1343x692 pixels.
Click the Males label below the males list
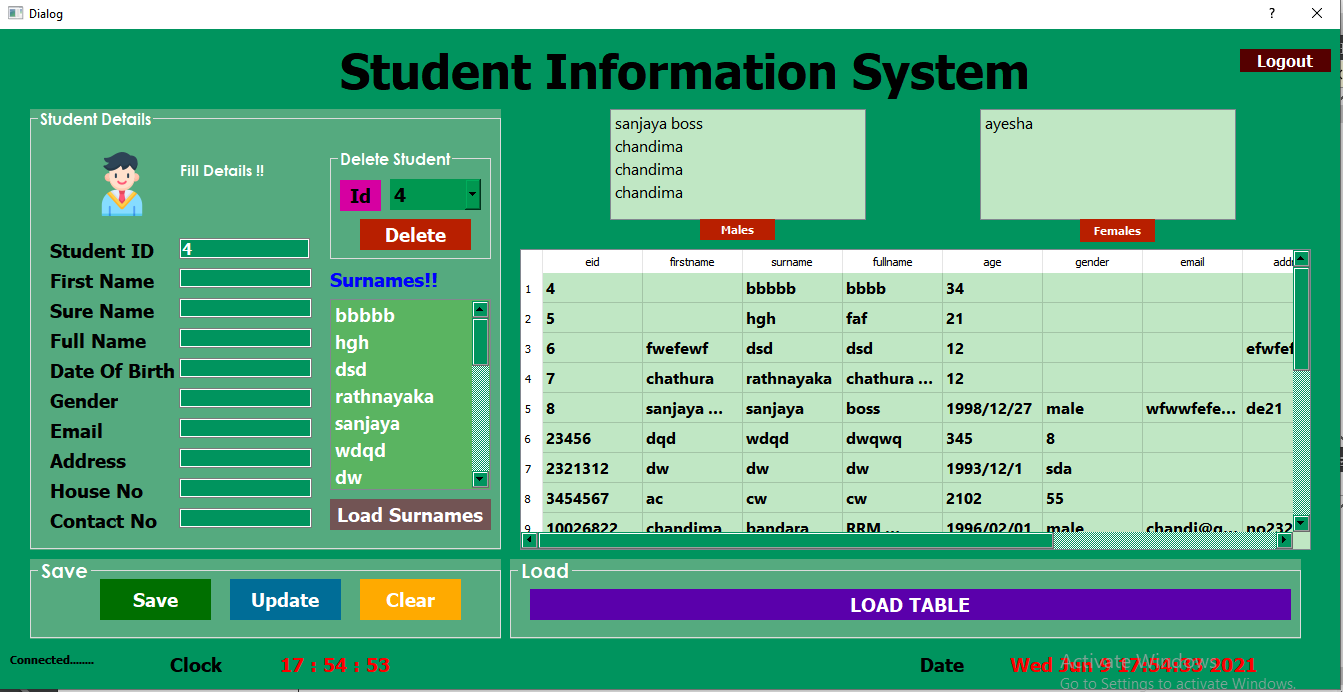click(x=737, y=229)
